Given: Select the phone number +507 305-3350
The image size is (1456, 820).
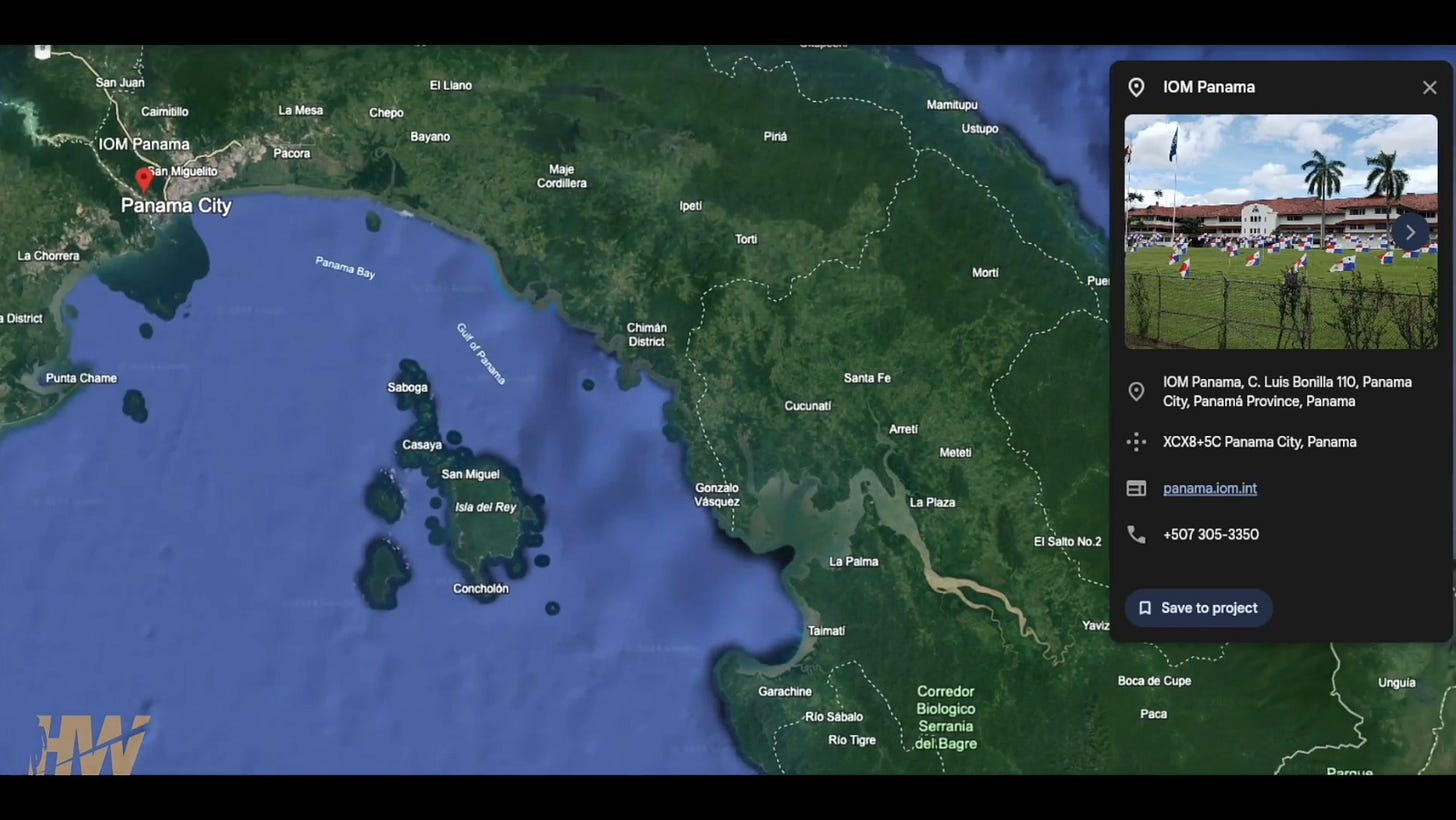Looking at the screenshot, I should tap(1210, 534).
